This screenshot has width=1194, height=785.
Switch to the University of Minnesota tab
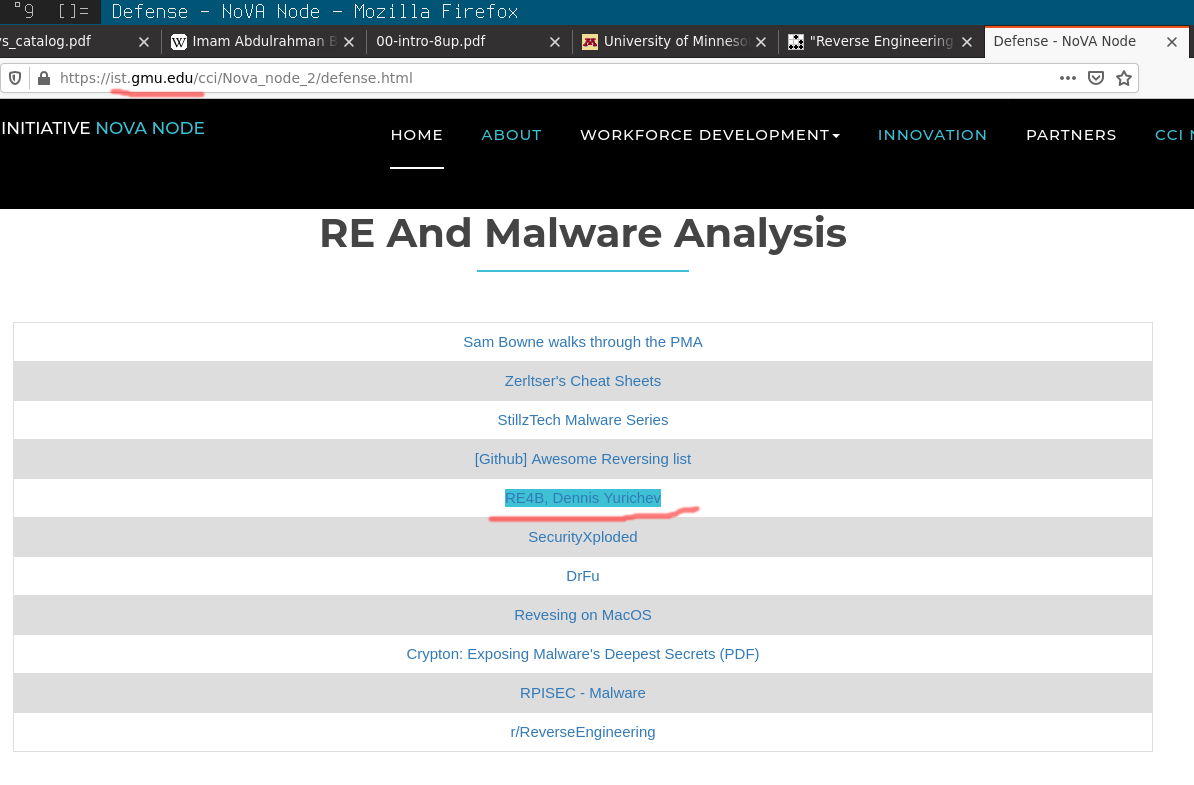[x=675, y=41]
